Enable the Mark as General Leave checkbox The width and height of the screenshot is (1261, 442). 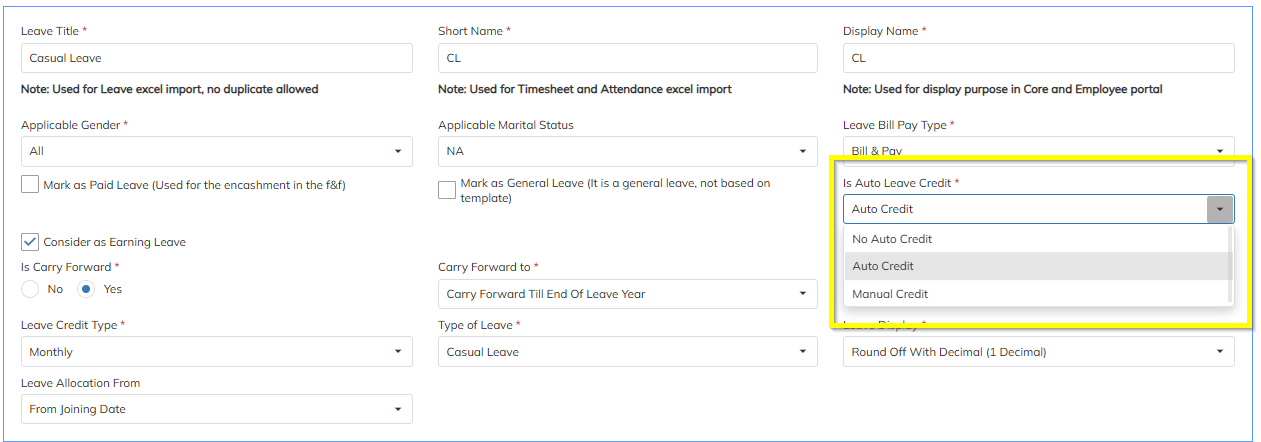pos(447,190)
